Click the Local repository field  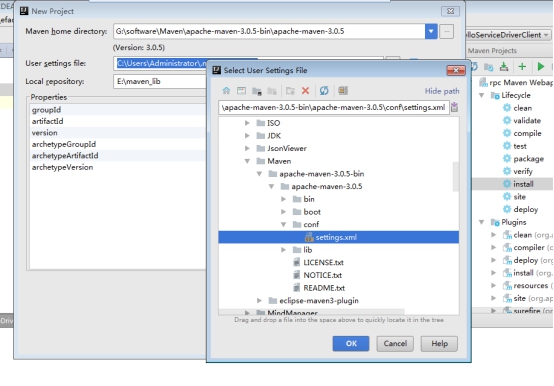tap(160, 82)
